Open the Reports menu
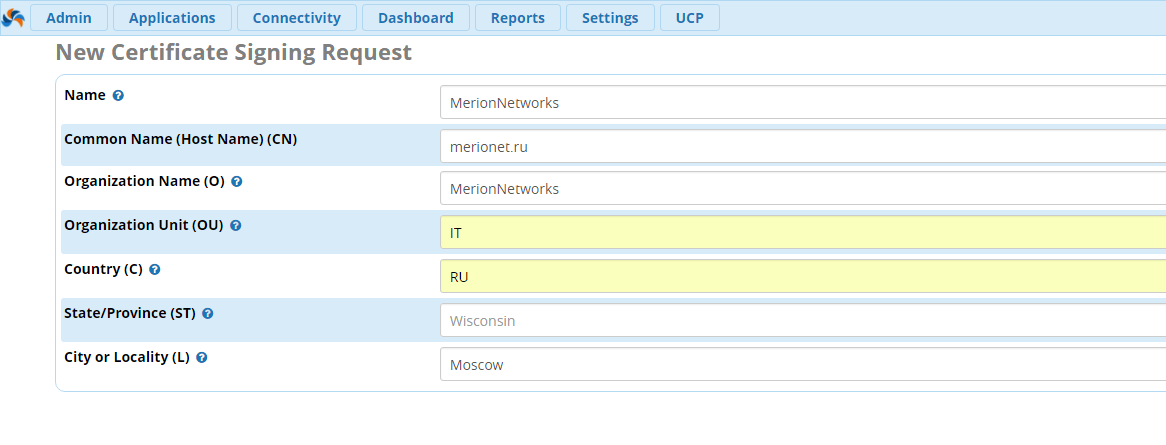 click(x=518, y=18)
